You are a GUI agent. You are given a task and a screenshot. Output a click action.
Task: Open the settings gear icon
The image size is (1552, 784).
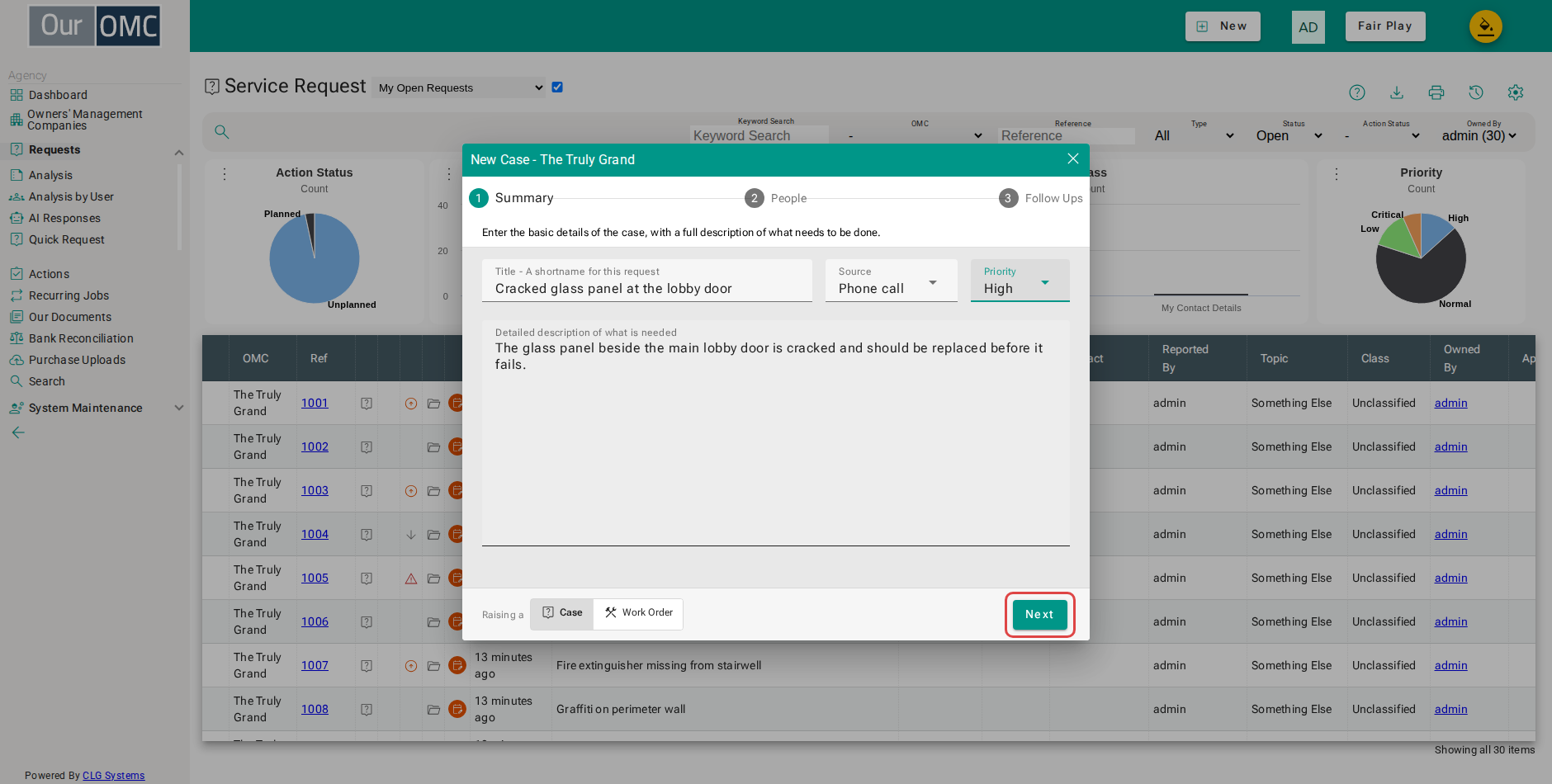pos(1515,92)
